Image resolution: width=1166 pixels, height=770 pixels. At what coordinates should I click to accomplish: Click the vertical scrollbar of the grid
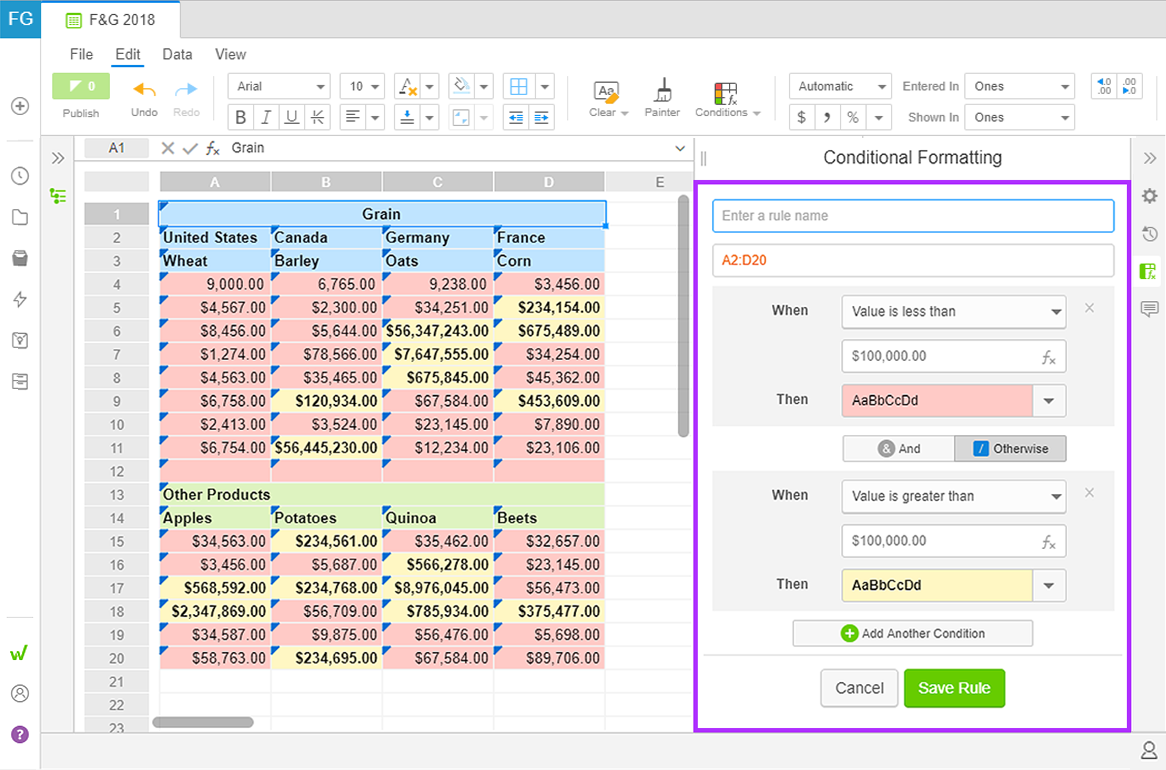coord(683,316)
